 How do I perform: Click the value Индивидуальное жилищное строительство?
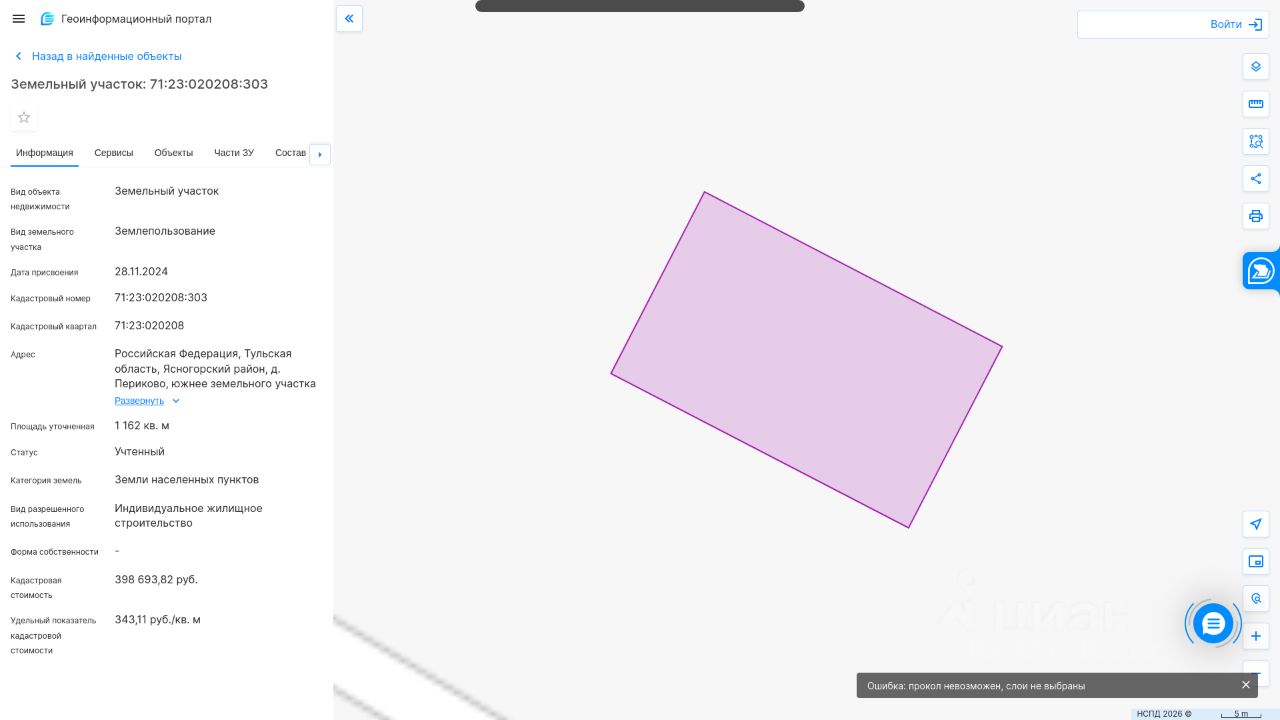click(x=189, y=516)
